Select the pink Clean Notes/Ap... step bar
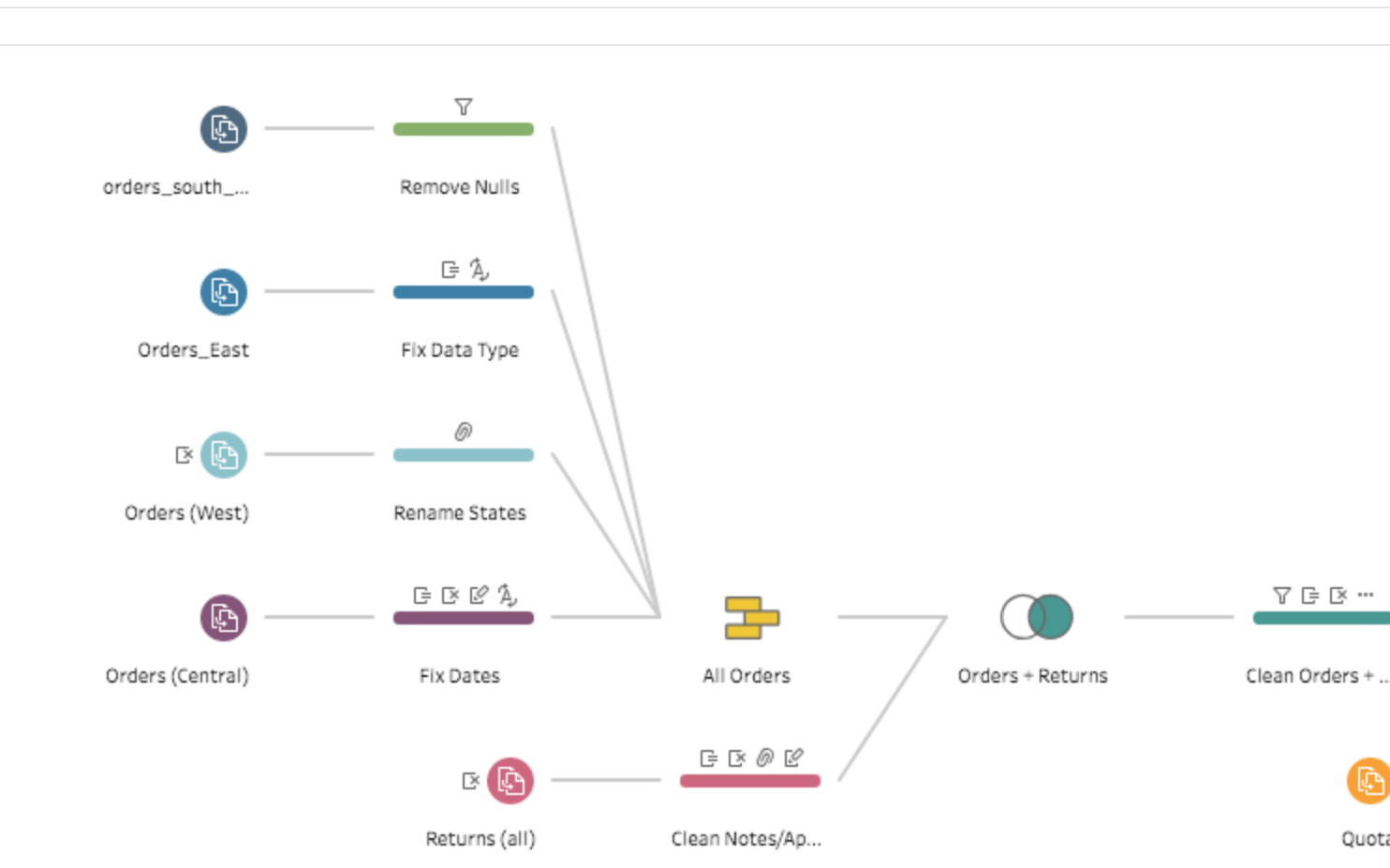Screen dimensions: 1390x868 pos(749,781)
